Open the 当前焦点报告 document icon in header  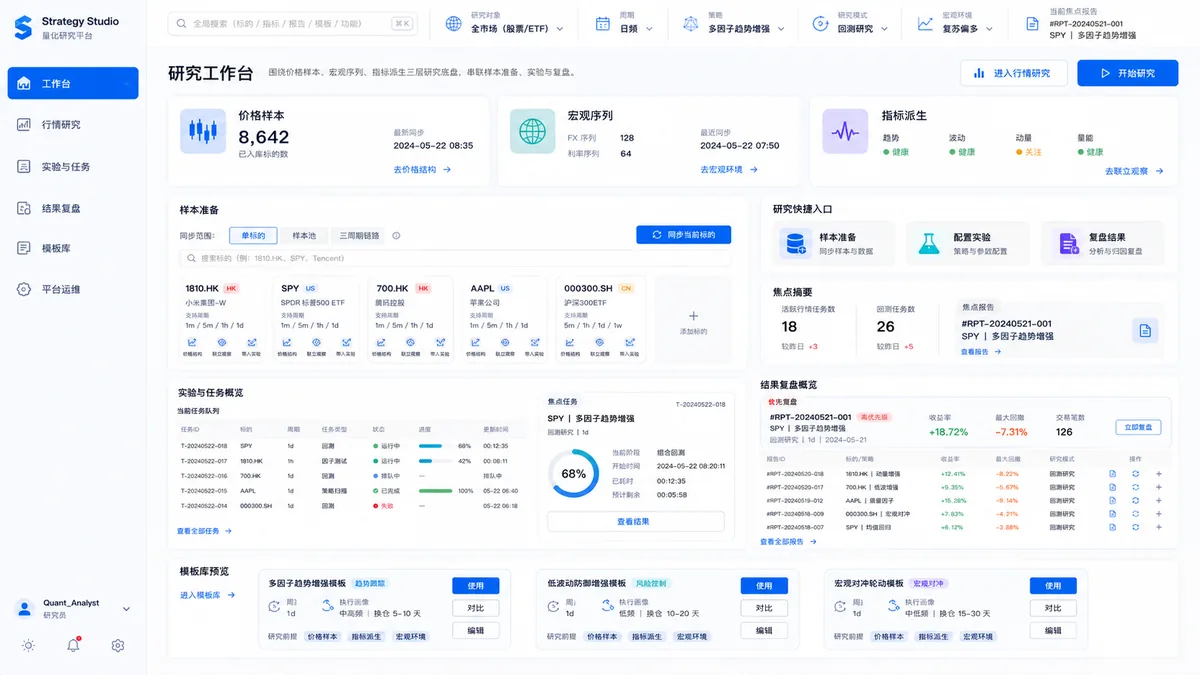[x=1031, y=23]
